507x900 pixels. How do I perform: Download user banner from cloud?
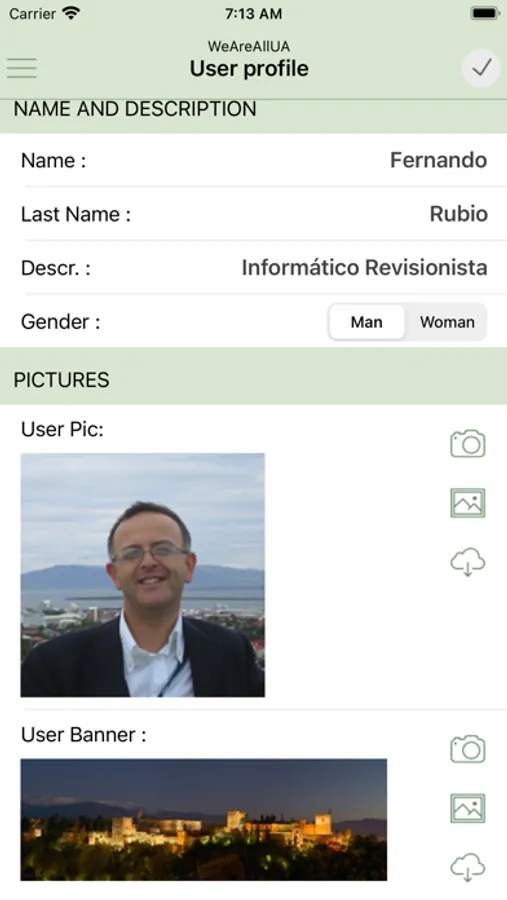[x=467, y=867]
